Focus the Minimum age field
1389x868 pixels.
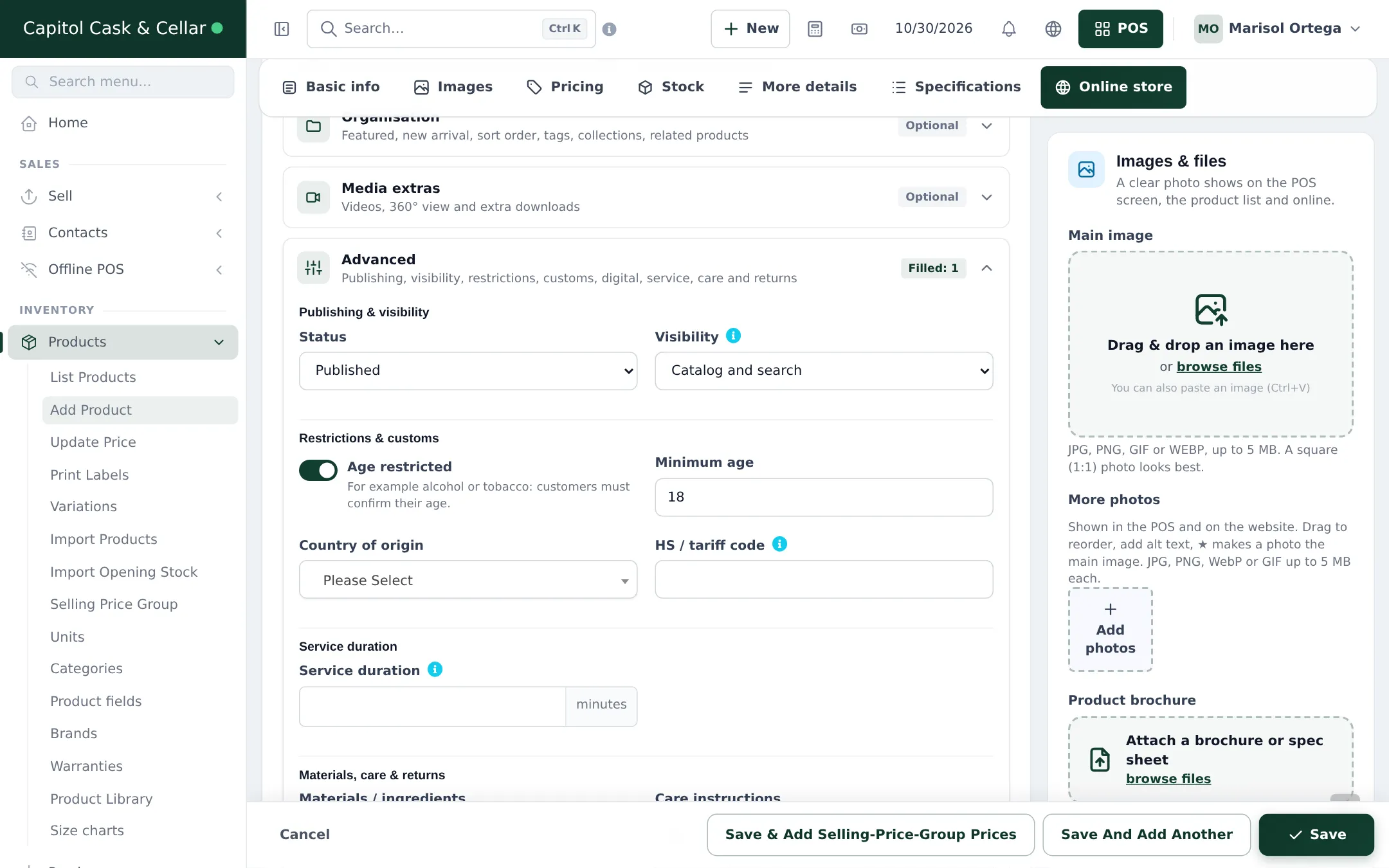pyautogui.click(x=824, y=497)
